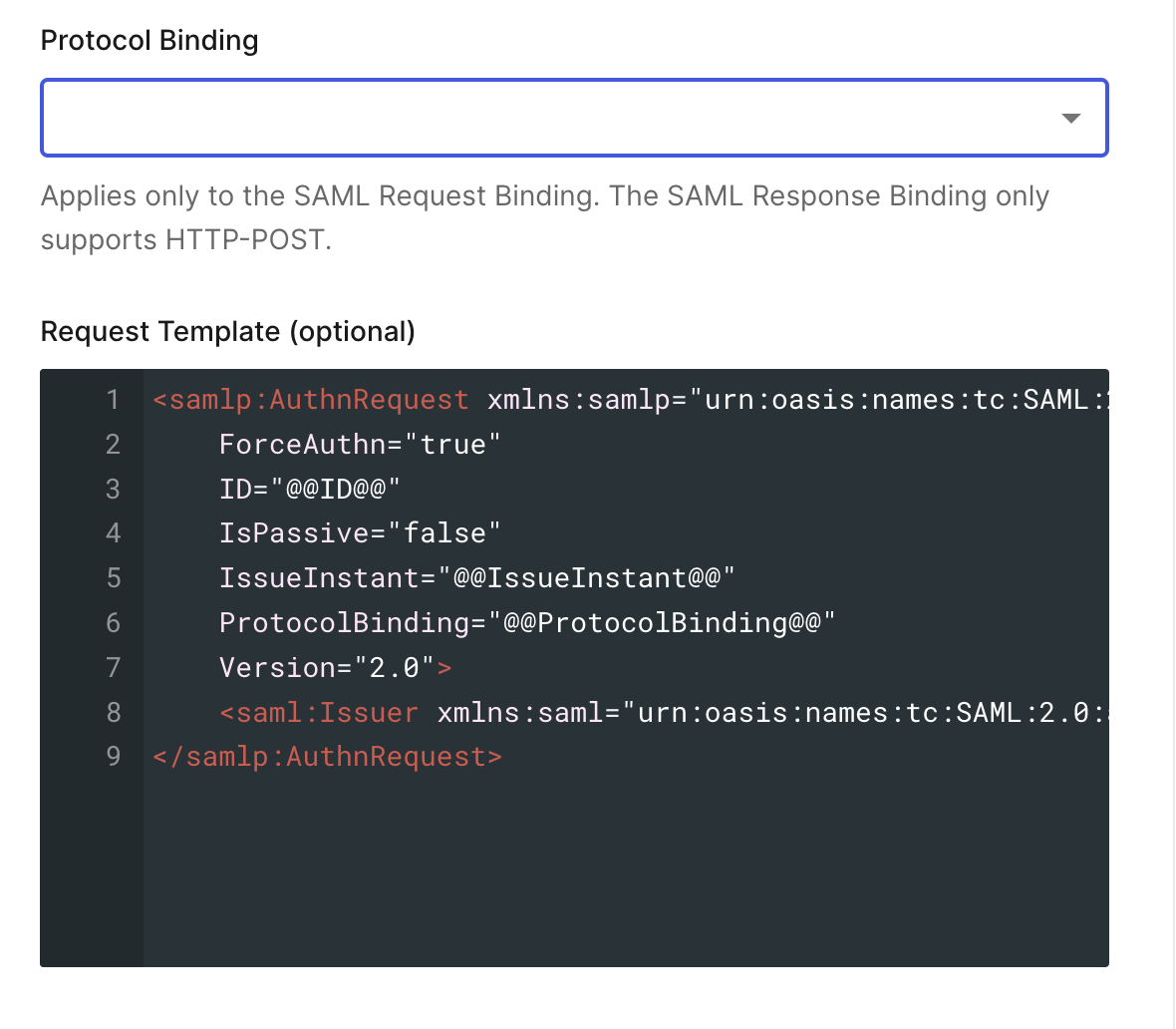1176x1029 pixels.
Task: Place cursor on opening samlp:AuthnRequest tag
Action: [x=310, y=400]
